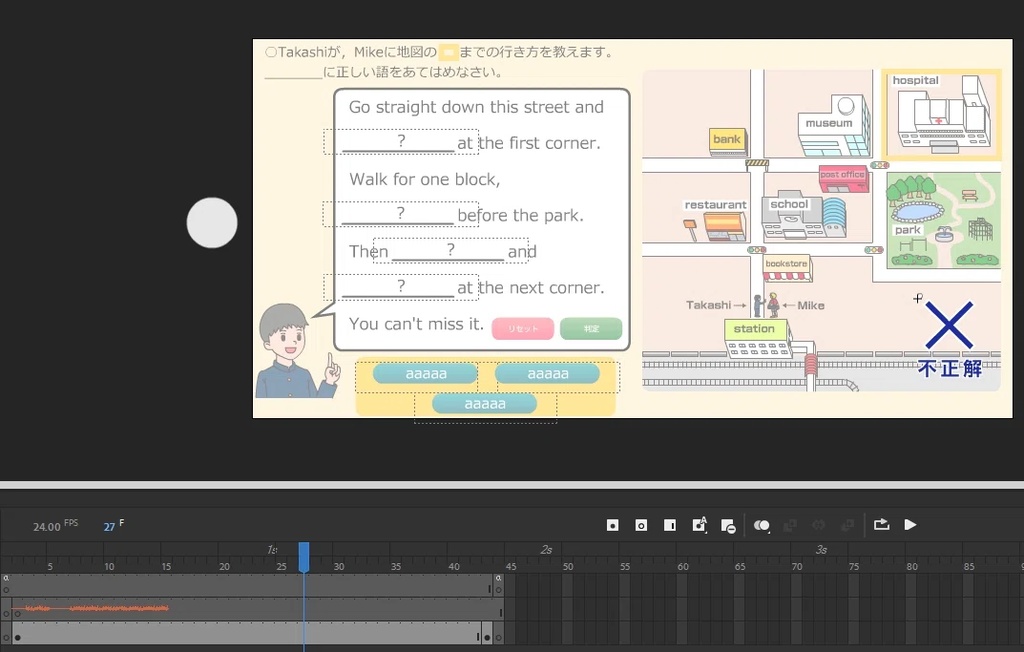Click the Create Classic Tween icon
Screen dimensions: 1024x652
pyautogui.click(x=818, y=525)
